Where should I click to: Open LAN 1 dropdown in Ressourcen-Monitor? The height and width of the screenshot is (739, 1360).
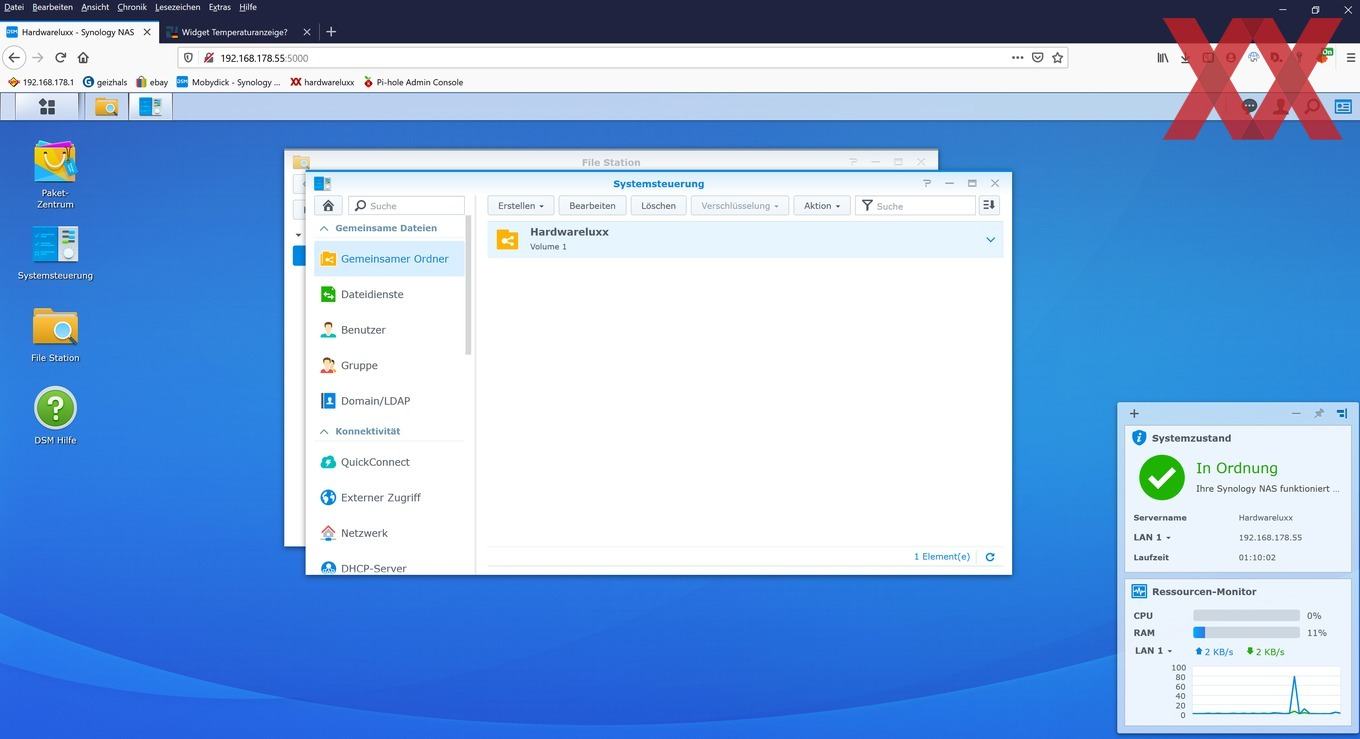(x=1154, y=651)
